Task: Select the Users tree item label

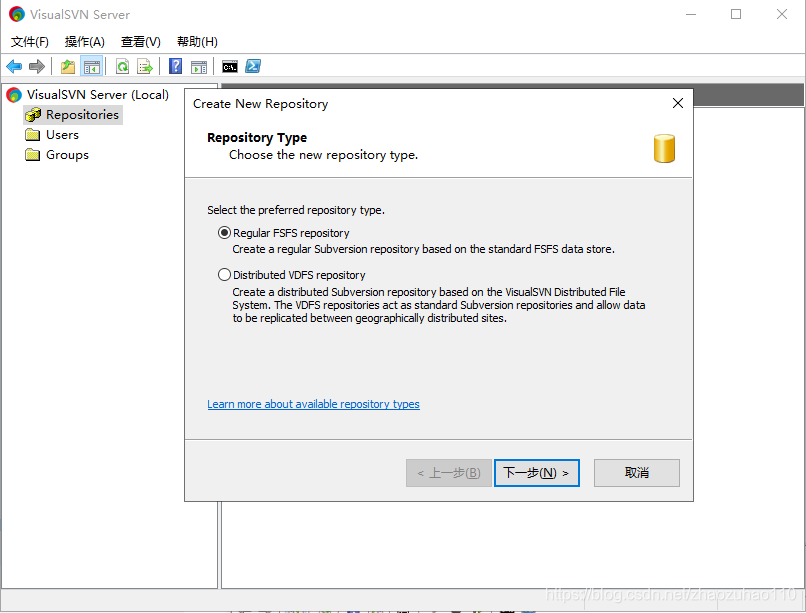Action: click(x=62, y=135)
